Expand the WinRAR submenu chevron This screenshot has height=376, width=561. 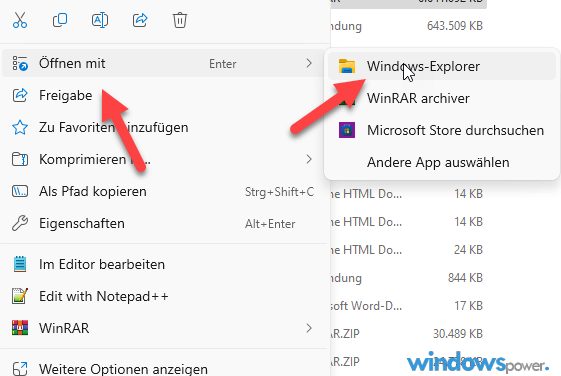[x=309, y=328]
